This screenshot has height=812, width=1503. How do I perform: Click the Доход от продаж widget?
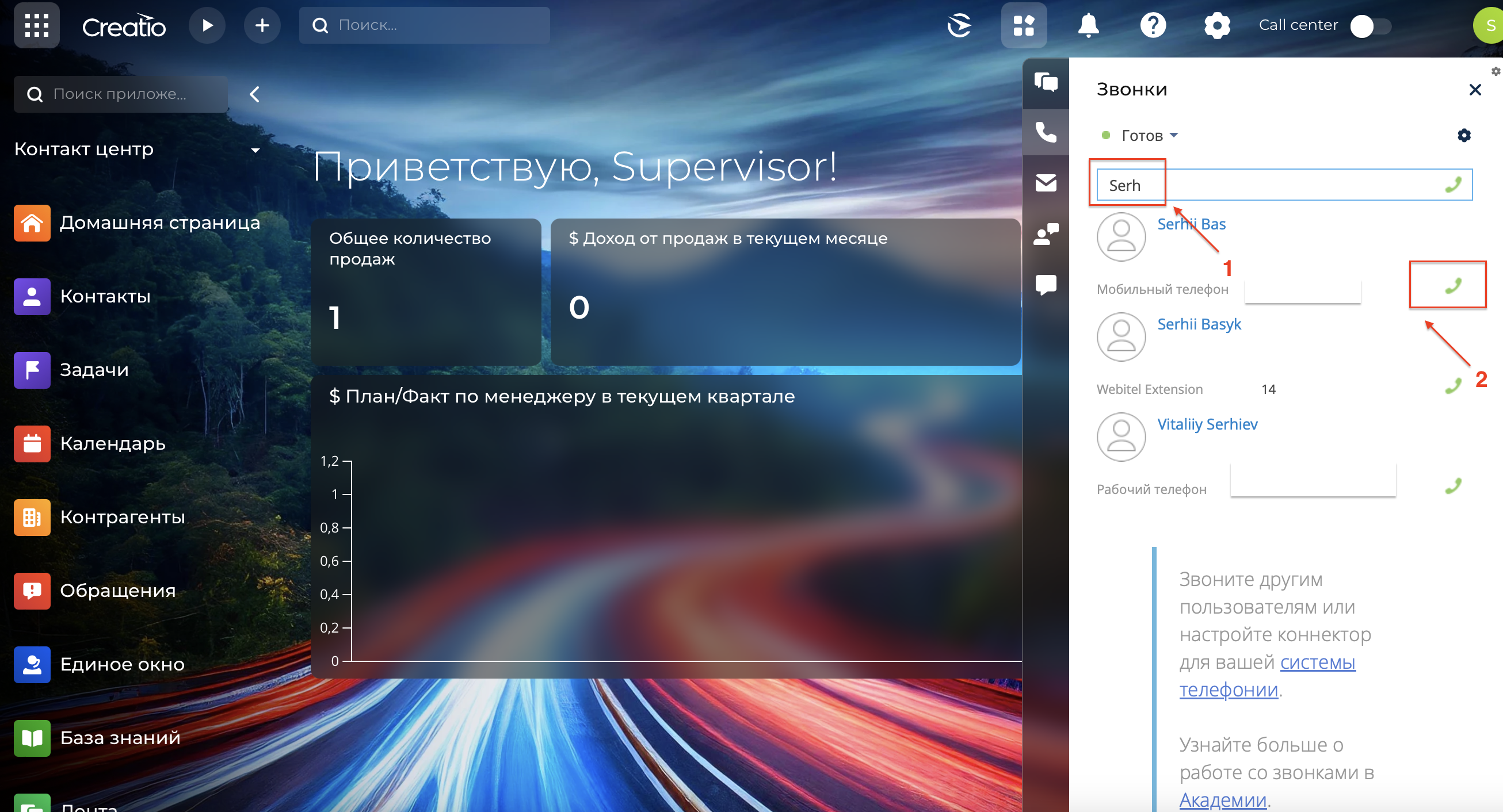point(785,292)
